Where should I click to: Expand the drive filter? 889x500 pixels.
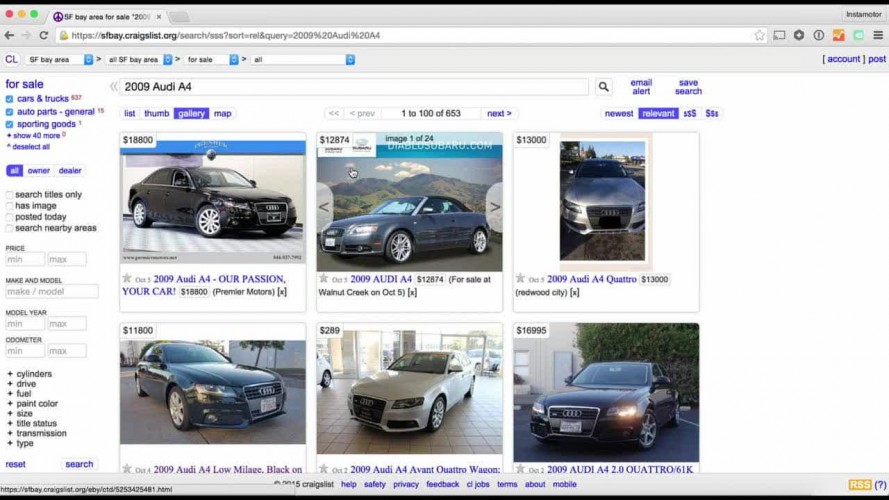(21, 384)
